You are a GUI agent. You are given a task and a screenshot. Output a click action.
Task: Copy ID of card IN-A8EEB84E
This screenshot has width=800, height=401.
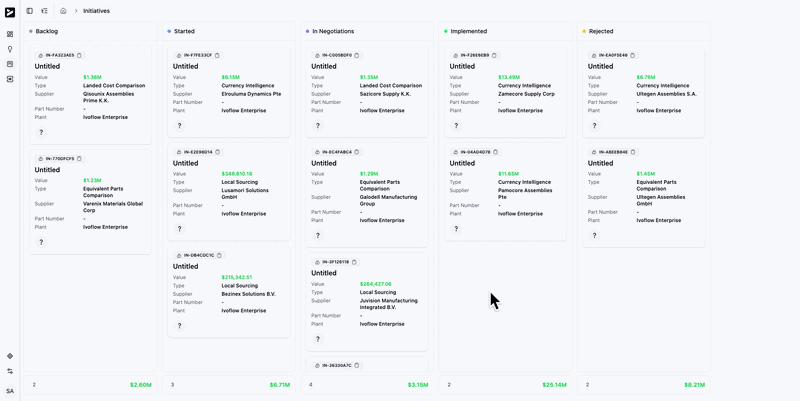tap(633, 152)
